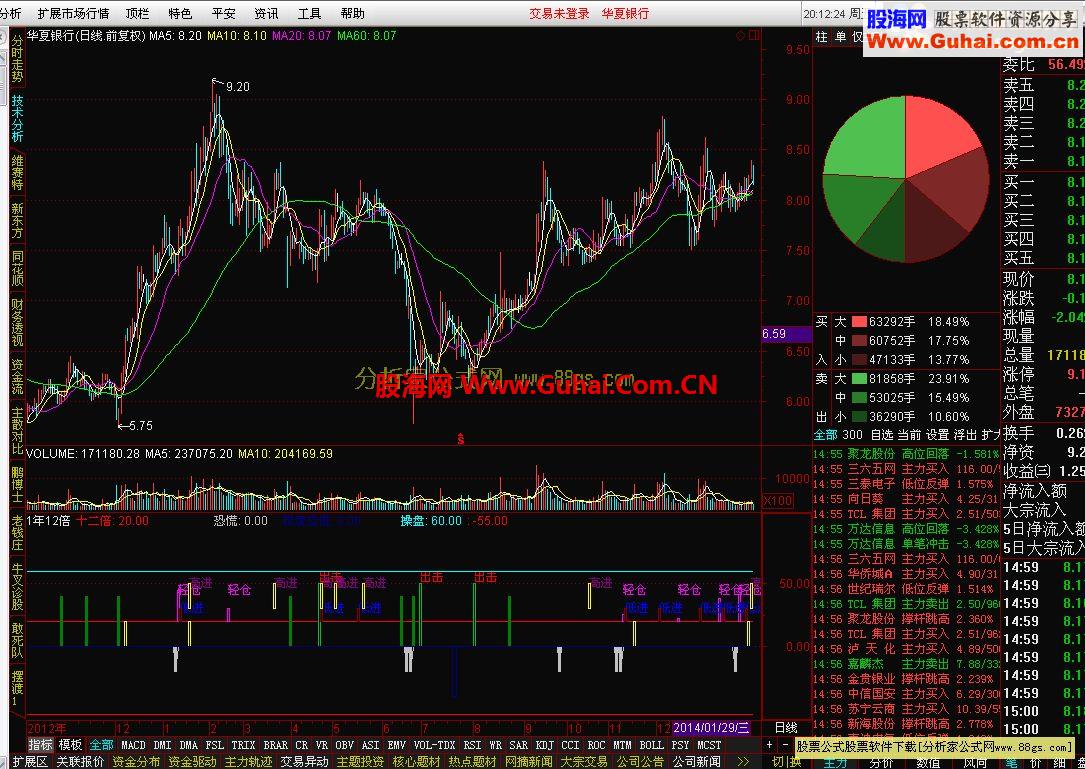Image resolution: width=1085 pixels, height=769 pixels.
Task: Click the diamond icon above the price chart
Action: [741, 35]
